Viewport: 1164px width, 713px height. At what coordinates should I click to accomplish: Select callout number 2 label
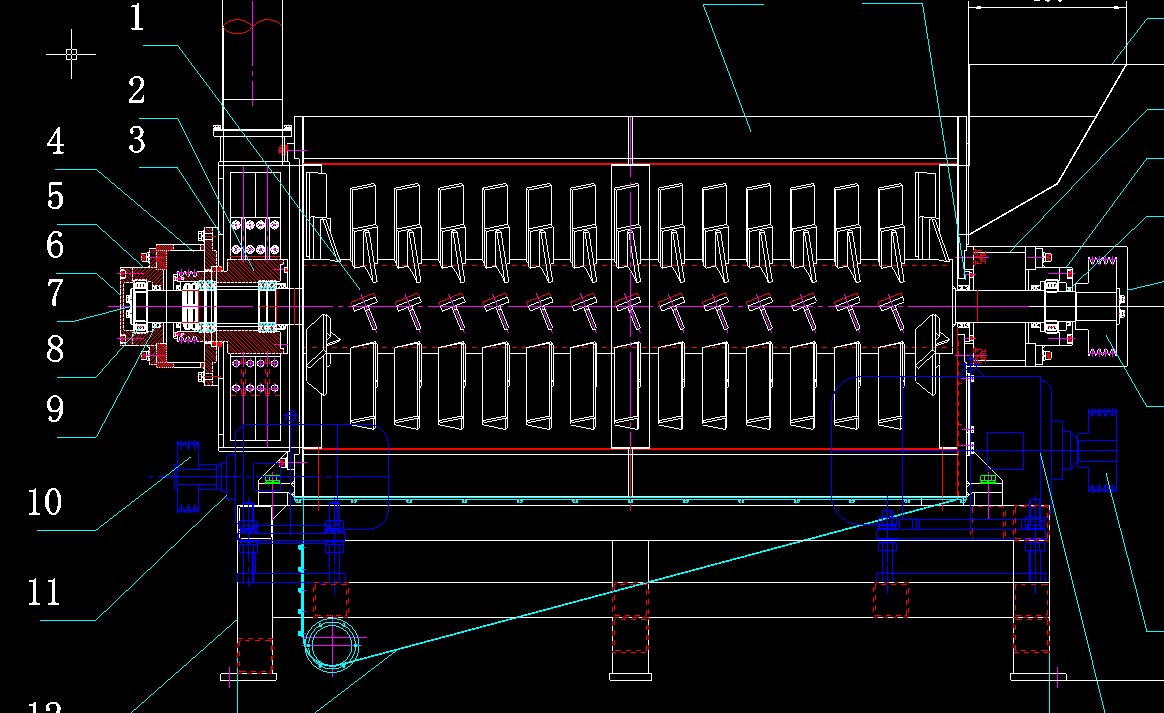click(x=137, y=91)
